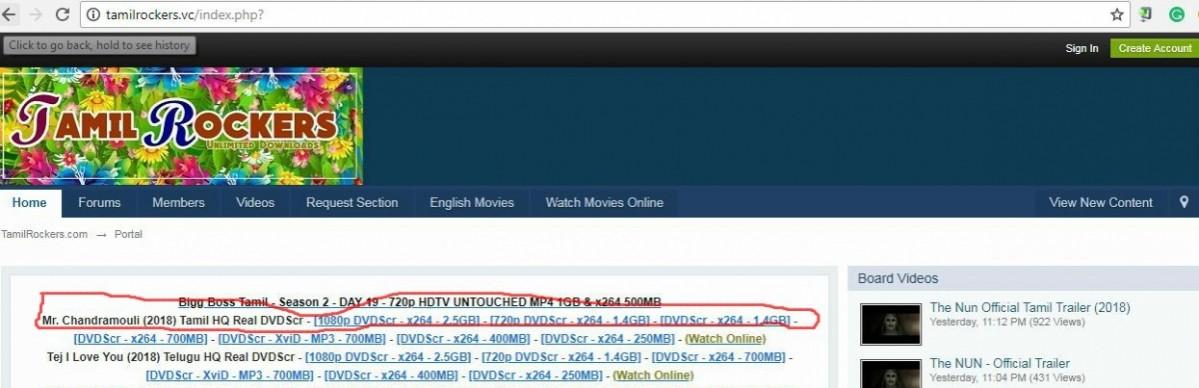Image resolution: width=1199 pixels, height=388 pixels.
Task: Click the Portal breadcrumb
Action: 128,234
